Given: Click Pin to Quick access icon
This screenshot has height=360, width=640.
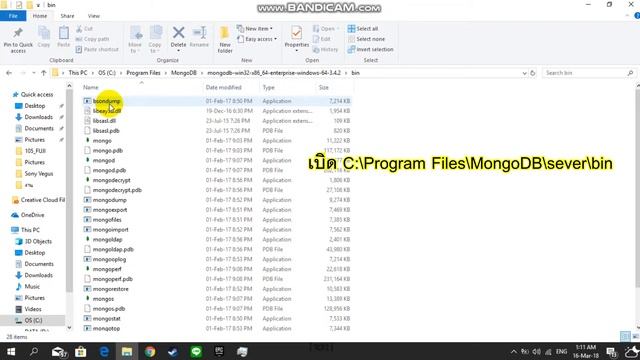Looking at the screenshot, I should 18,33.
